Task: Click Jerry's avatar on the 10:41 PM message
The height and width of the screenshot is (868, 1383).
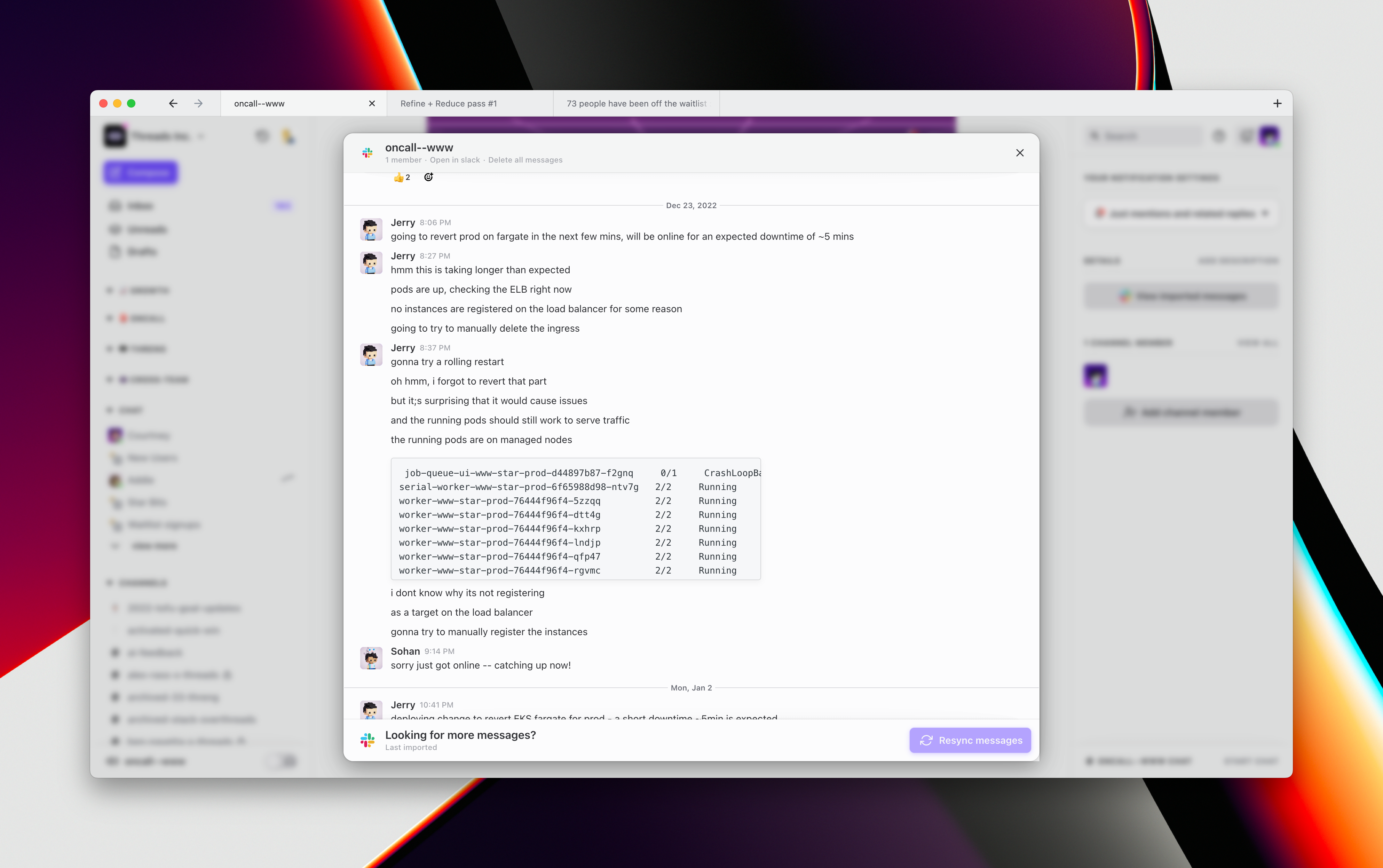Action: tap(371, 710)
